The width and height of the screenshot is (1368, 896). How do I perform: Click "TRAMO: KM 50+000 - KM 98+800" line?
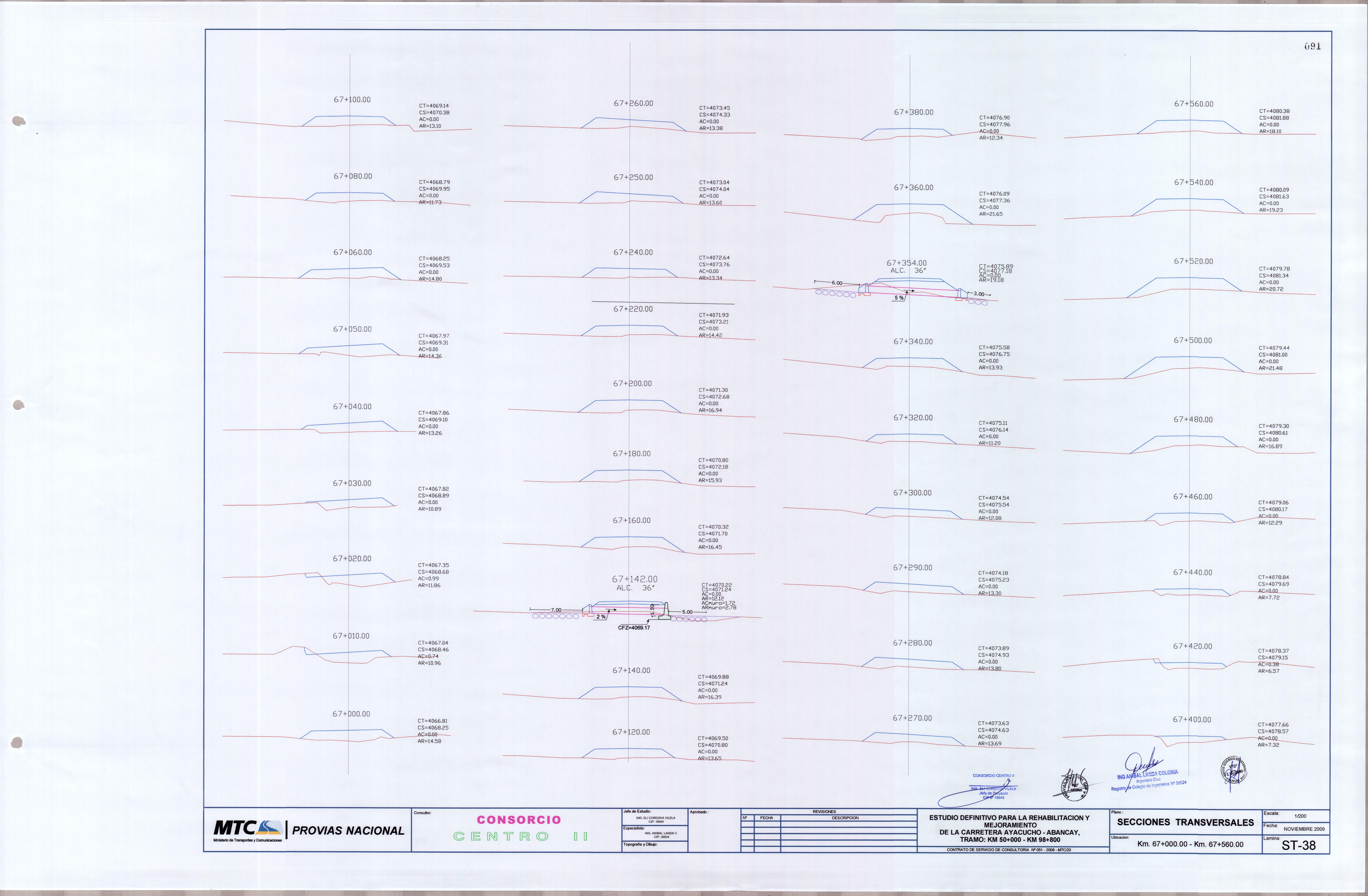pos(1010,840)
